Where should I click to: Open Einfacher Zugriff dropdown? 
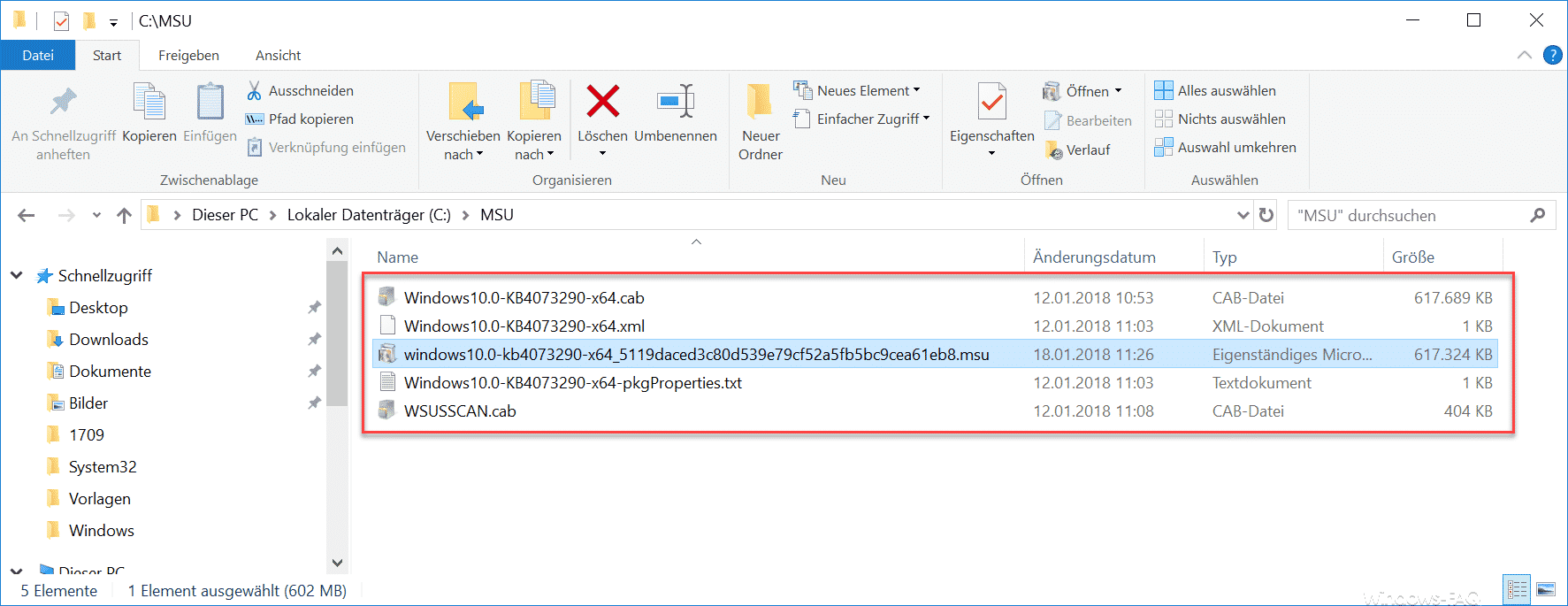861,119
